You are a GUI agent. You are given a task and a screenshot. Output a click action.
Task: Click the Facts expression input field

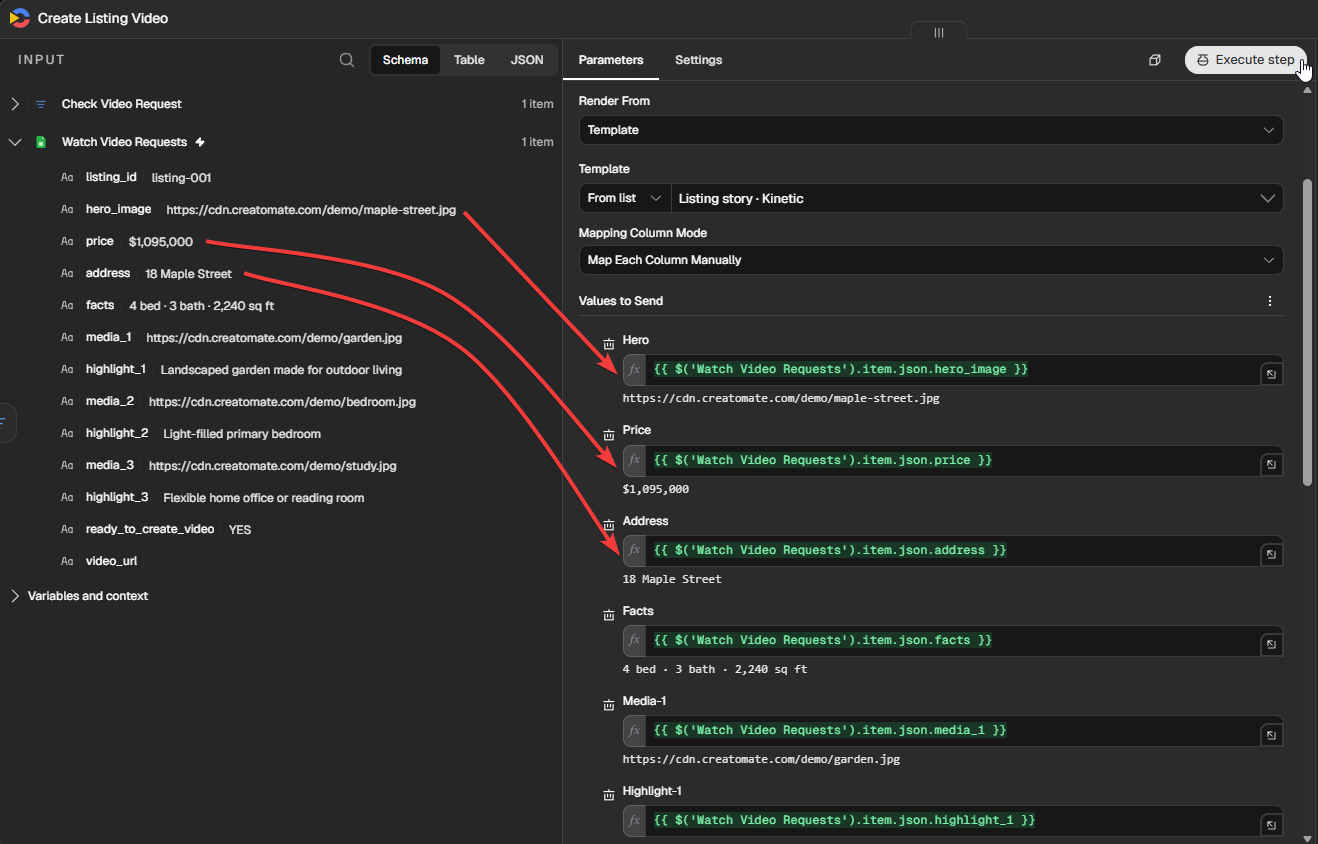(952, 640)
